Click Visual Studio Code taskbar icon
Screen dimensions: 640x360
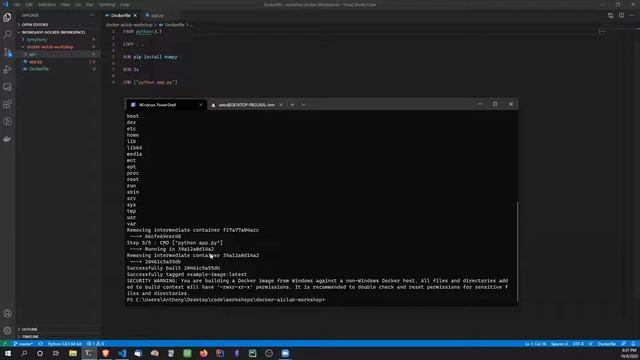tap(122, 353)
